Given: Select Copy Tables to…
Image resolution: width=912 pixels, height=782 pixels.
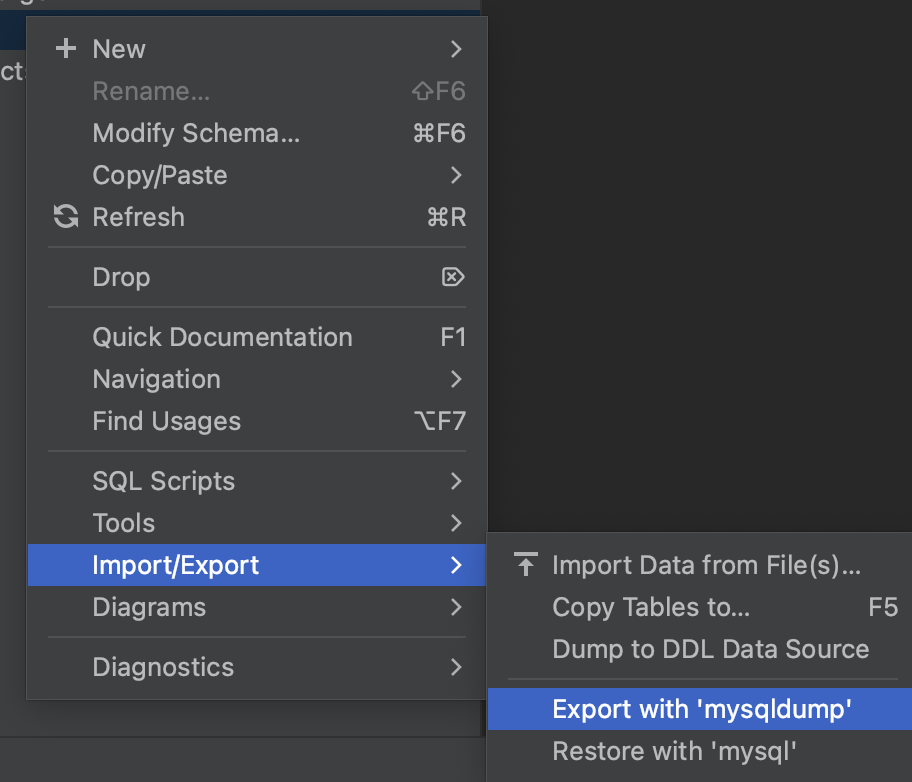Looking at the screenshot, I should pyautogui.click(x=700, y=607).
